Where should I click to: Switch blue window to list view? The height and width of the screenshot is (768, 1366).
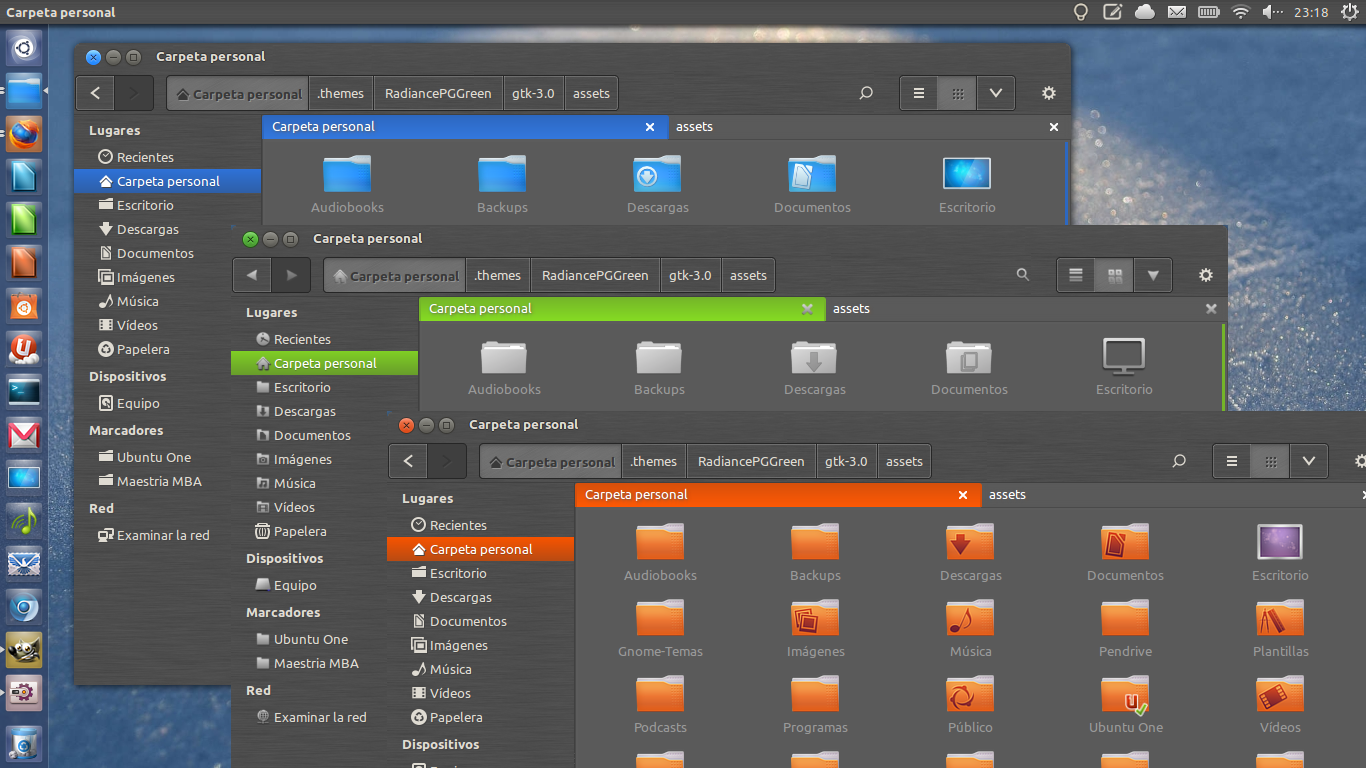tap(919, 93)
